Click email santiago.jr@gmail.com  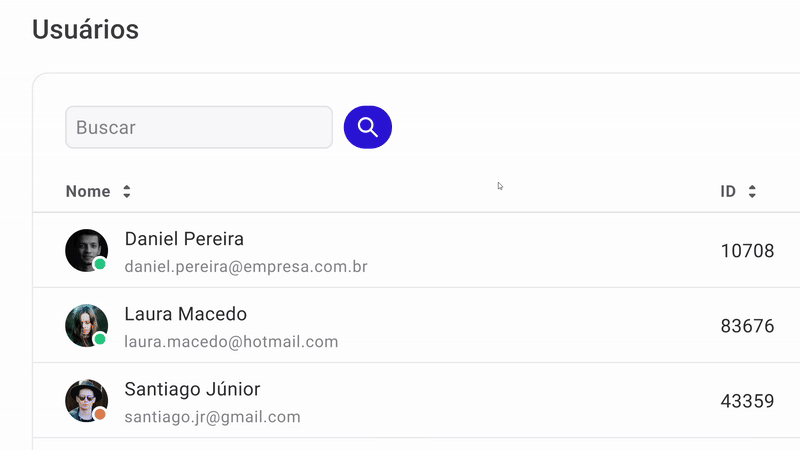pos(212,417)
